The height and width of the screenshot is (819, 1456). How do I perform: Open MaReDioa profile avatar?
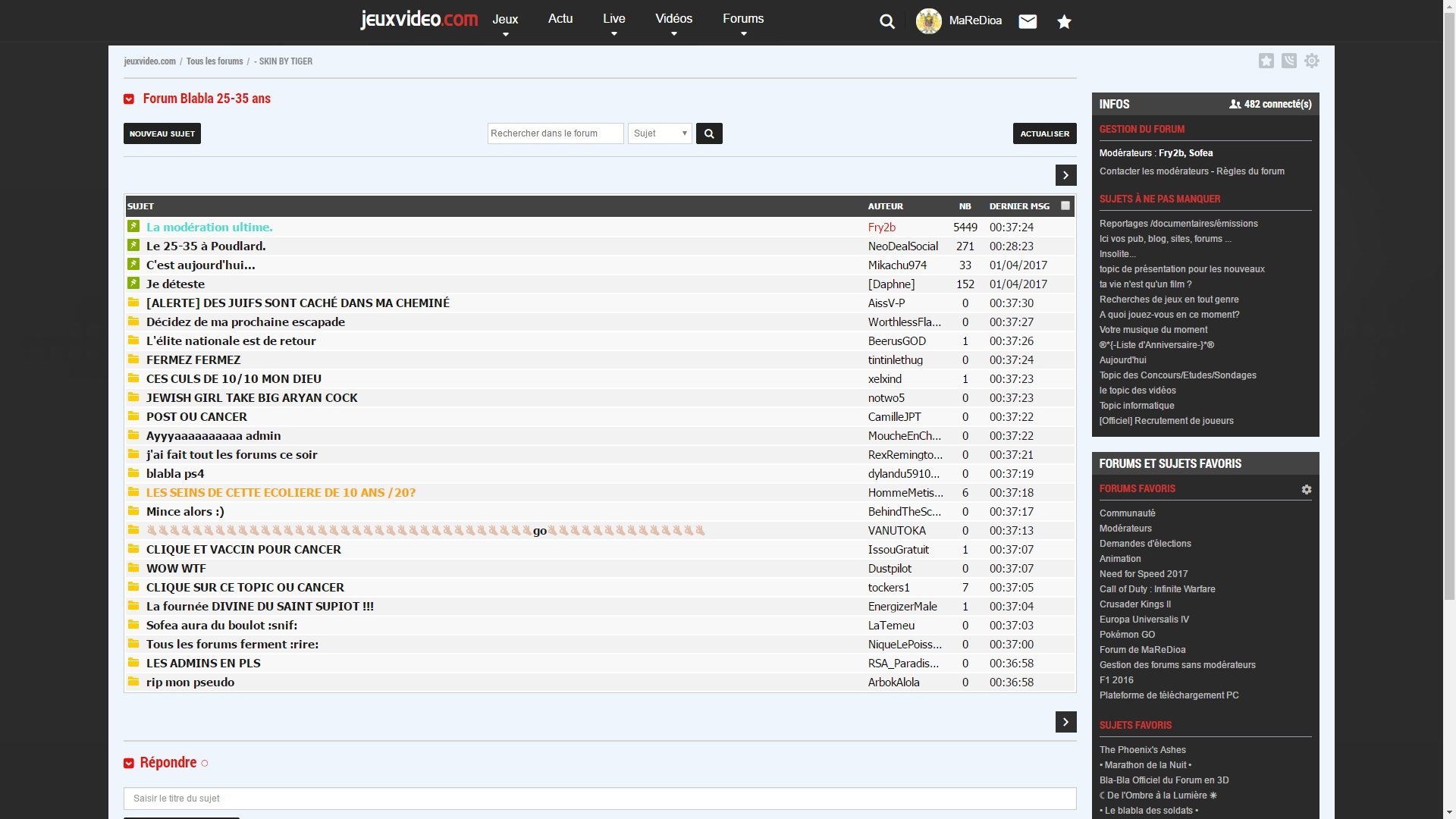tap(928, 21)
